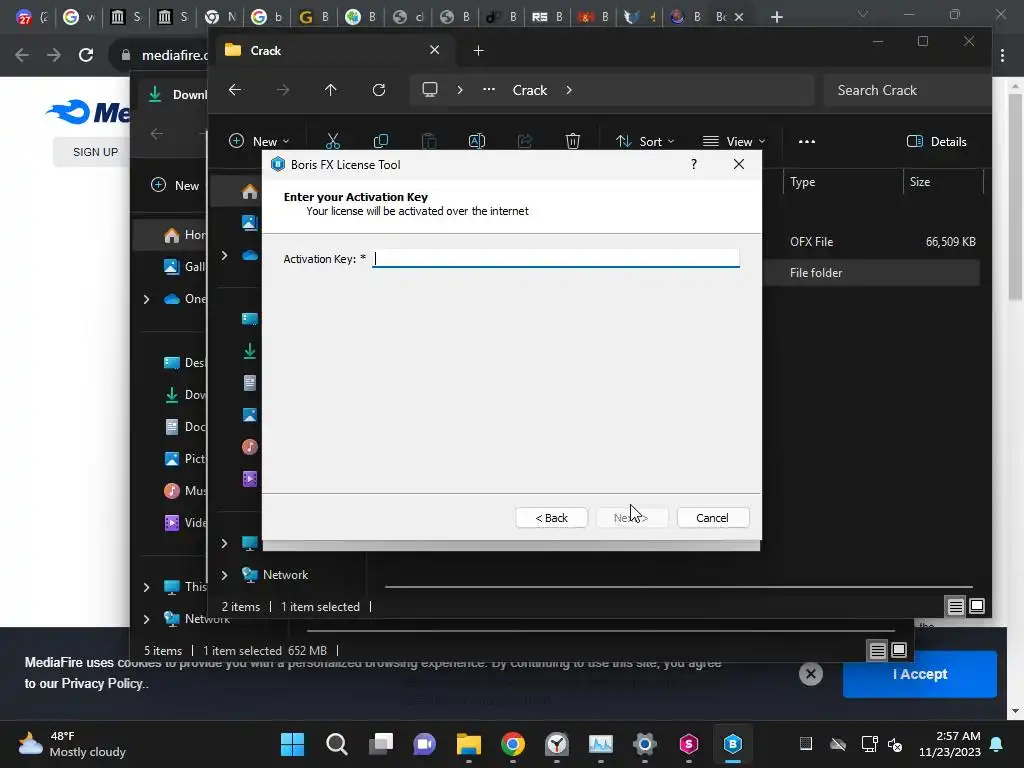Viewport: 1024px width, 768px height.
Task: Open the Windows Start menu
Action: 293,744
